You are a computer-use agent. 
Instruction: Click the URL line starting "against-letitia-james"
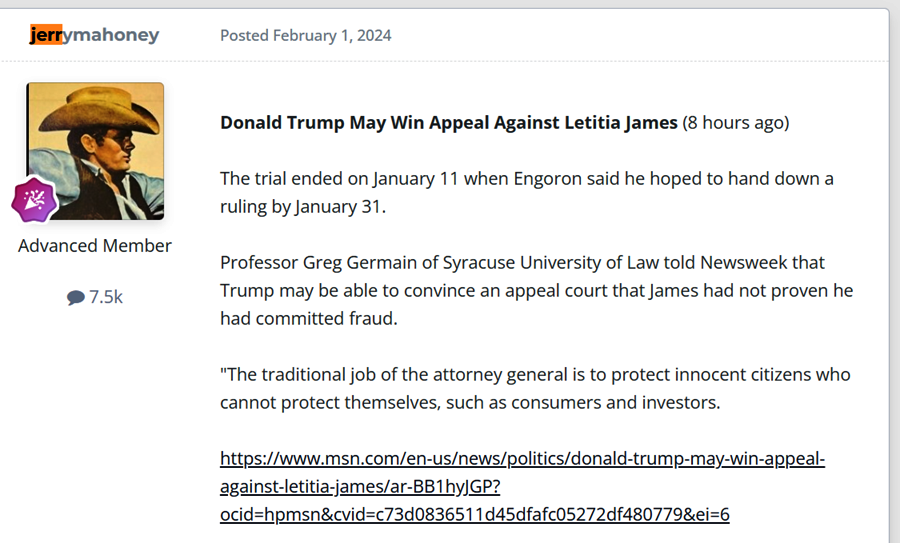point(360,487)
